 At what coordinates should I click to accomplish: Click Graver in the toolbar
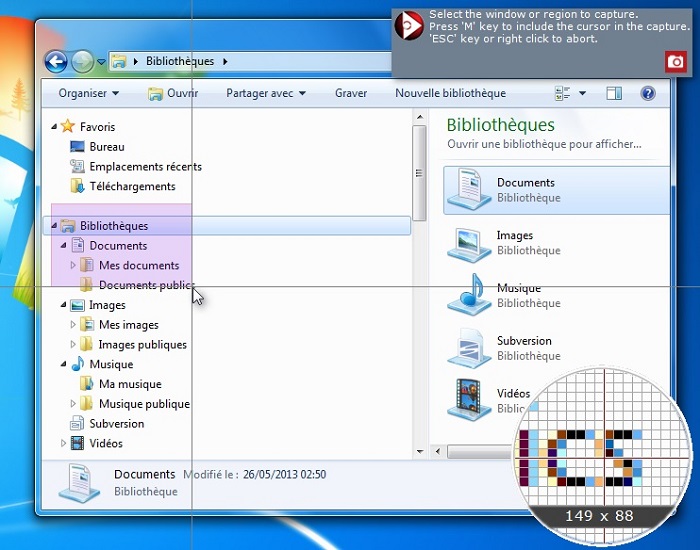click(x=351, y=94)
